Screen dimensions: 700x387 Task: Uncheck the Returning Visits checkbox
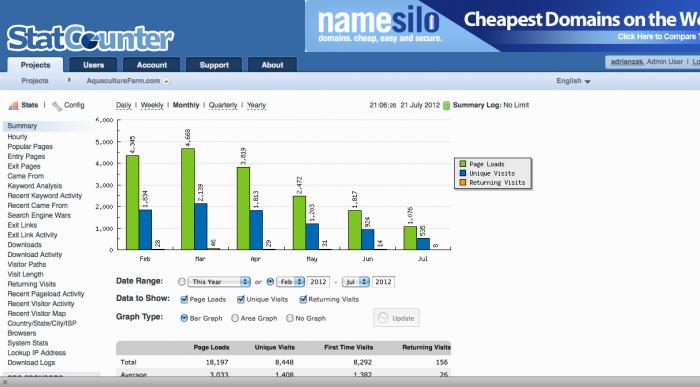(303, 300)
